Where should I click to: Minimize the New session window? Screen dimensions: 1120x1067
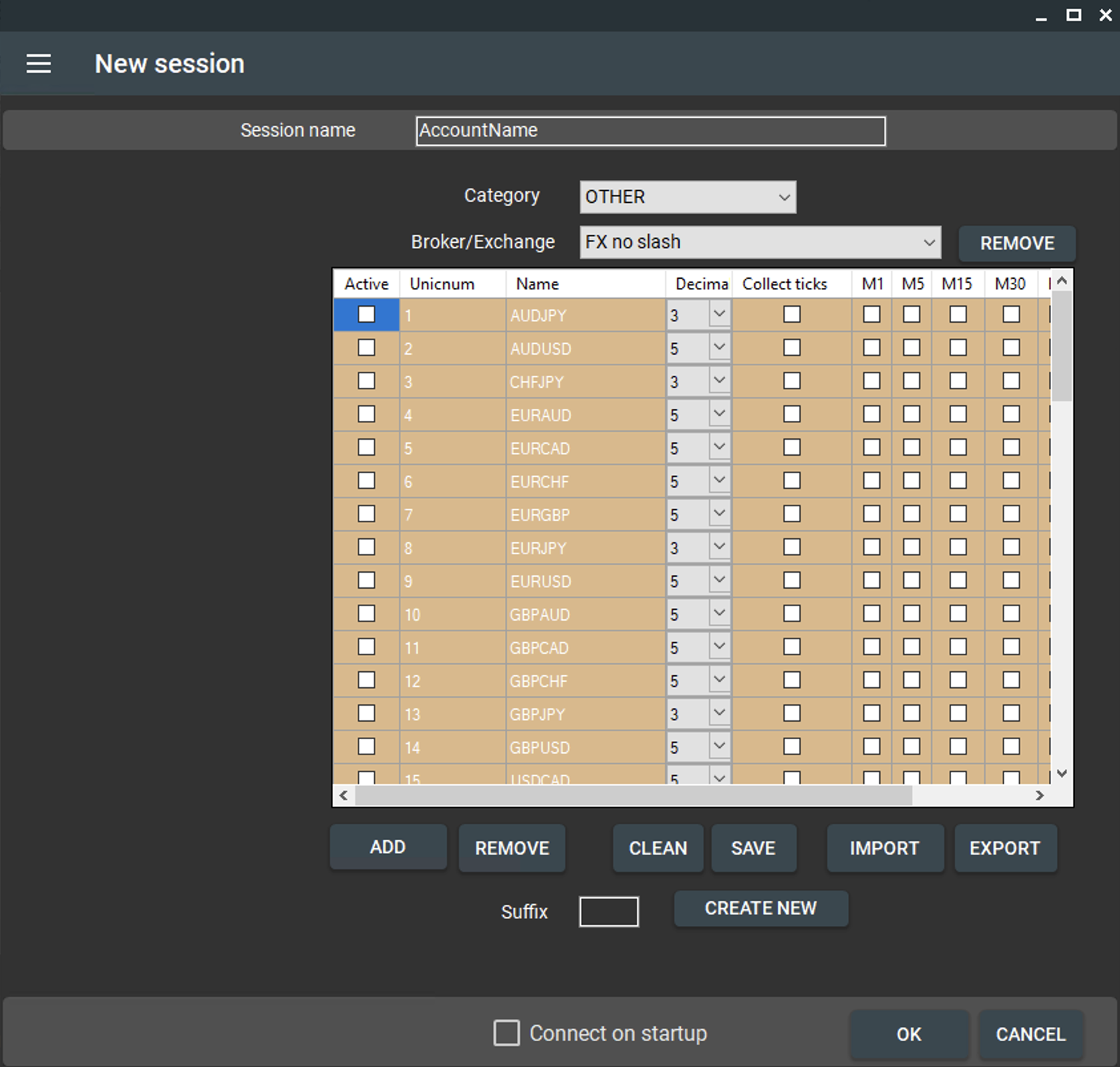(1041, 16)
